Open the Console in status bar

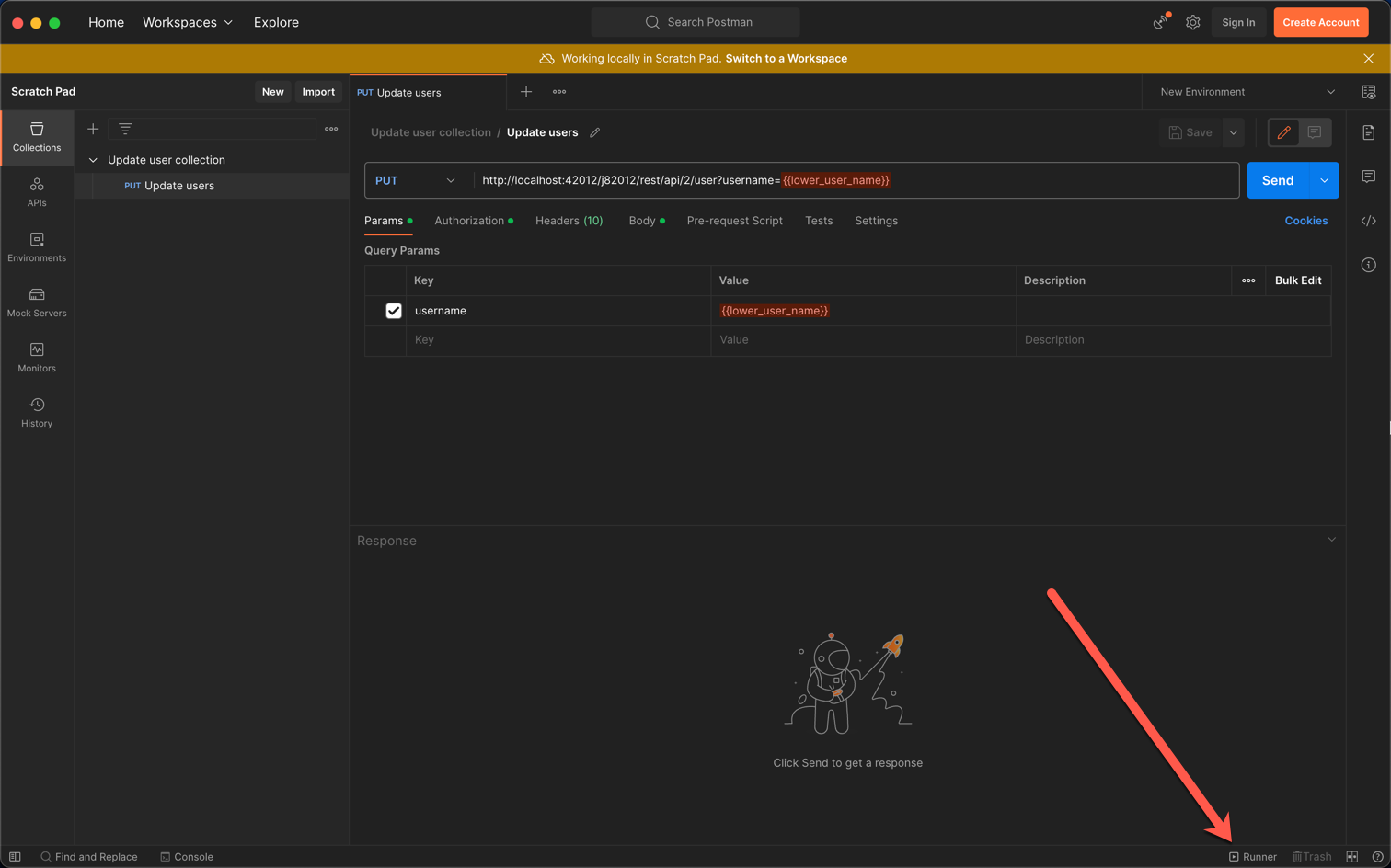click(187, 857)
